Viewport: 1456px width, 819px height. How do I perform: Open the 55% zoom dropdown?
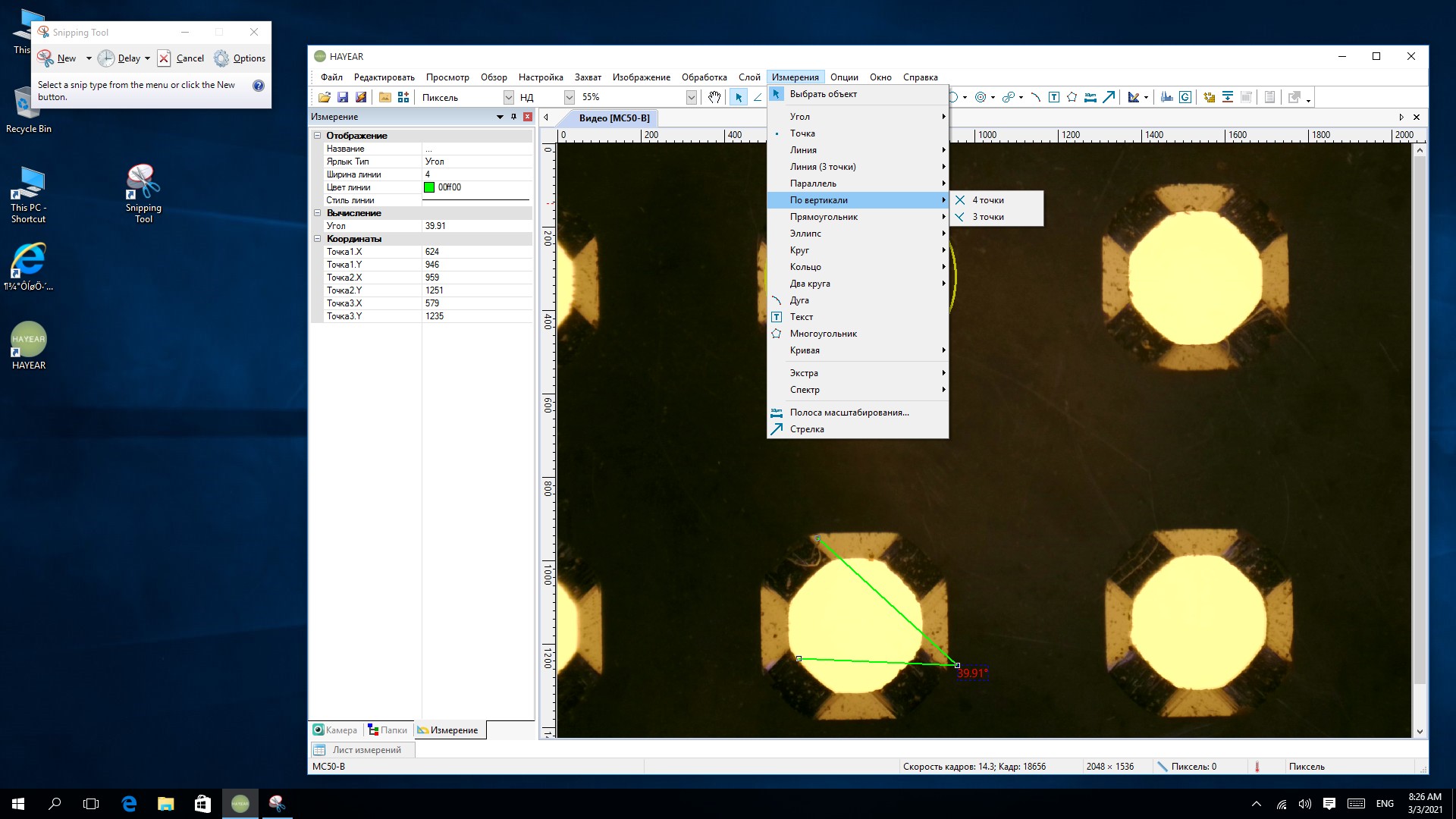click(691, 97)
